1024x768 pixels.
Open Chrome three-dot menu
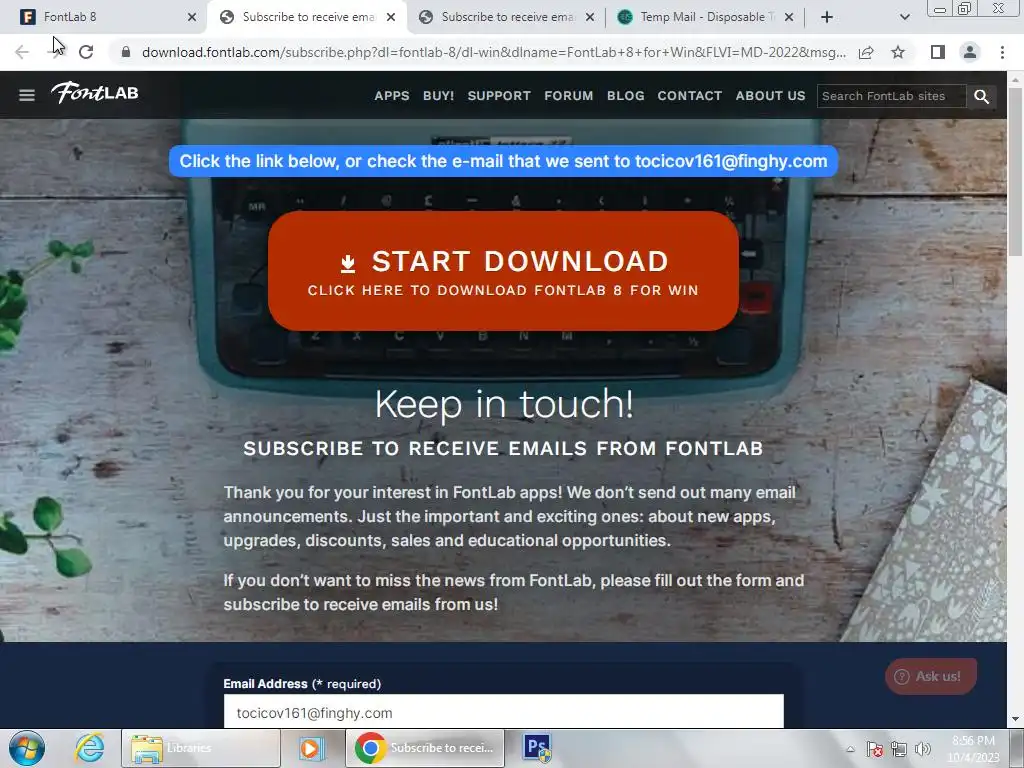point(1002,52)
